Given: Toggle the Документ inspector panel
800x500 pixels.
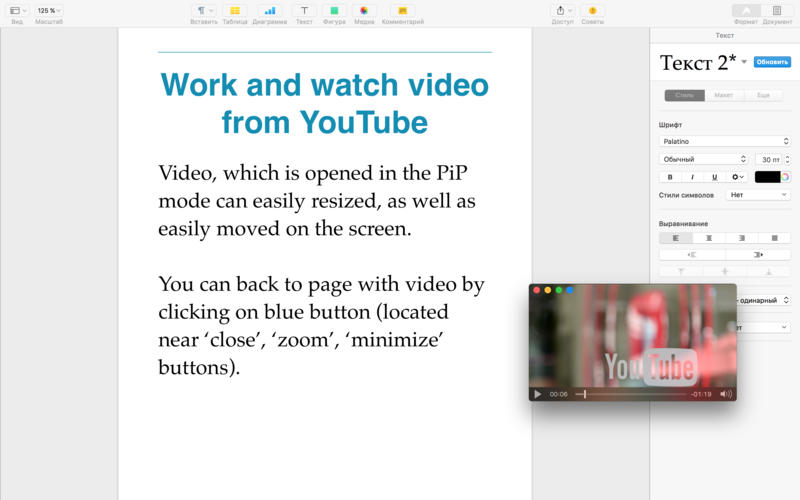Looking at the screenshot, I should click(777, 11).
